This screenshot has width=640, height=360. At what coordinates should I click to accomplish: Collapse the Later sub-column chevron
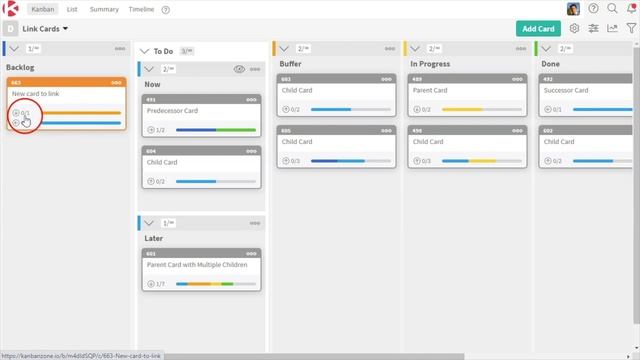(x=149, y=223)
